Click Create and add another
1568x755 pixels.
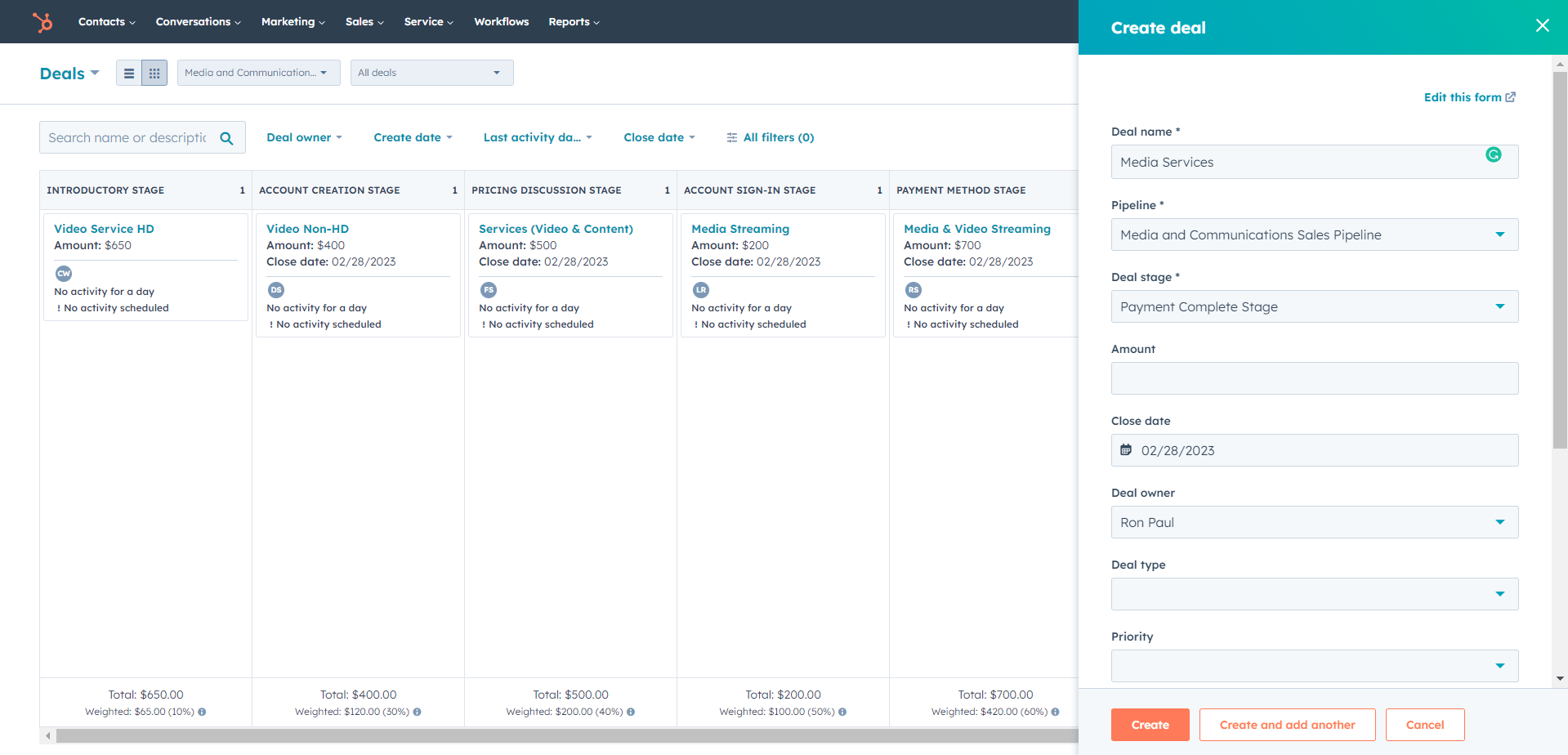coord(1288,725)
